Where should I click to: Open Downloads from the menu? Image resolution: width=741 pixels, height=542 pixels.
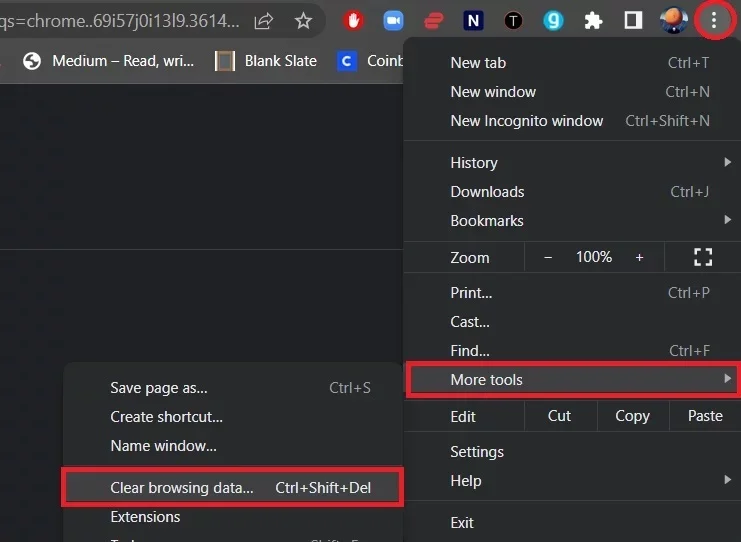pos(572,192)
